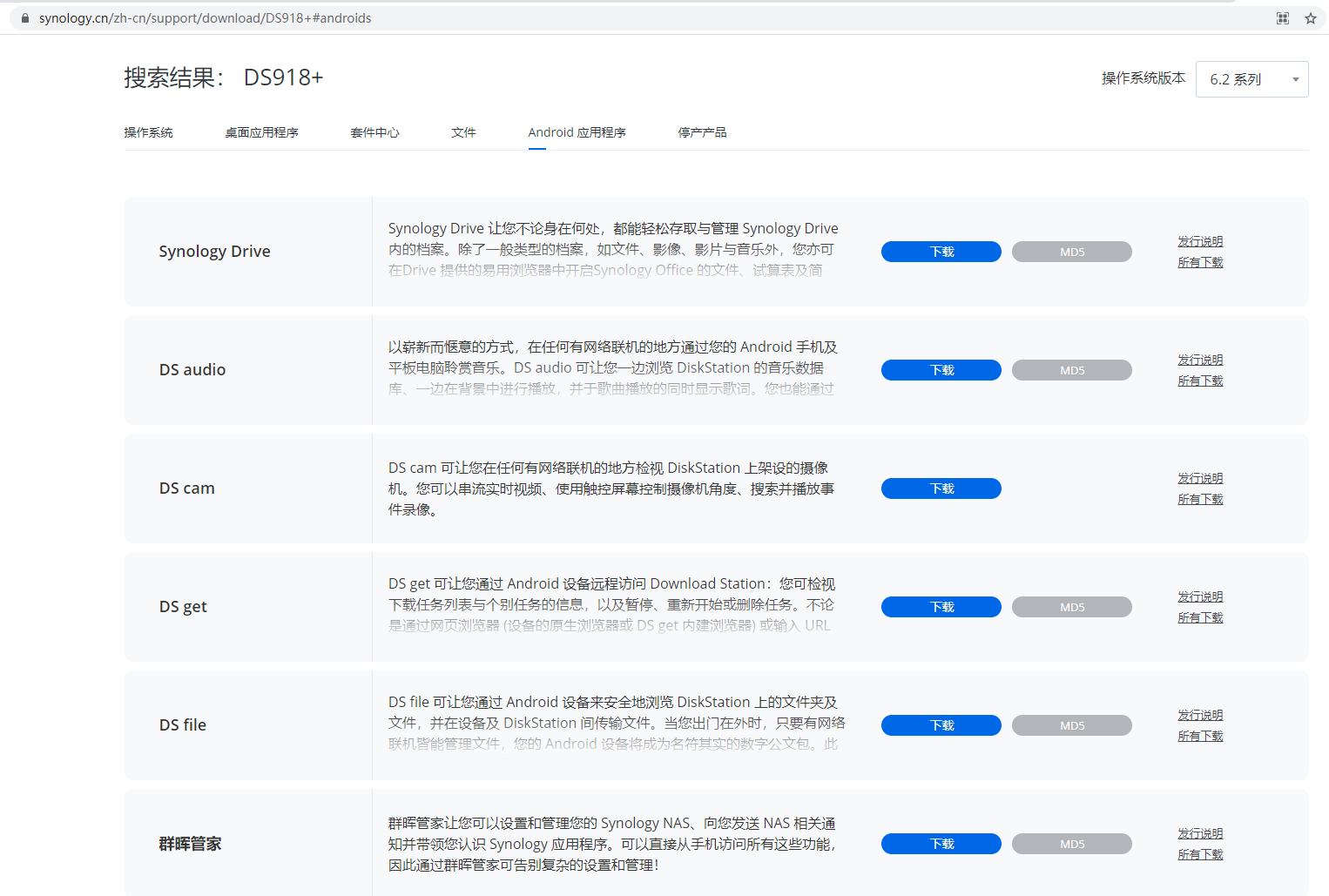This screenshot has height=896, width=1329.
Task: Click the DS get description paragraph
Action: click(x=611, y=604)
